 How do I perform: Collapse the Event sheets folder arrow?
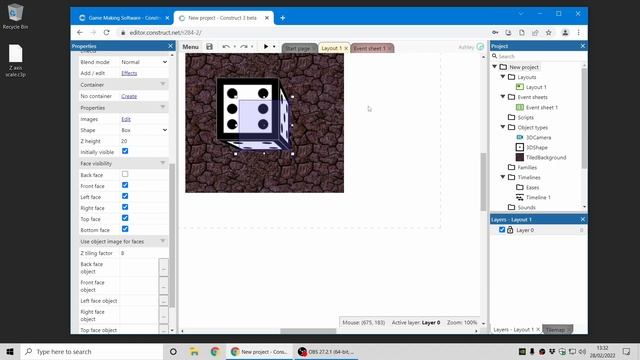click(x=503, y=97)
